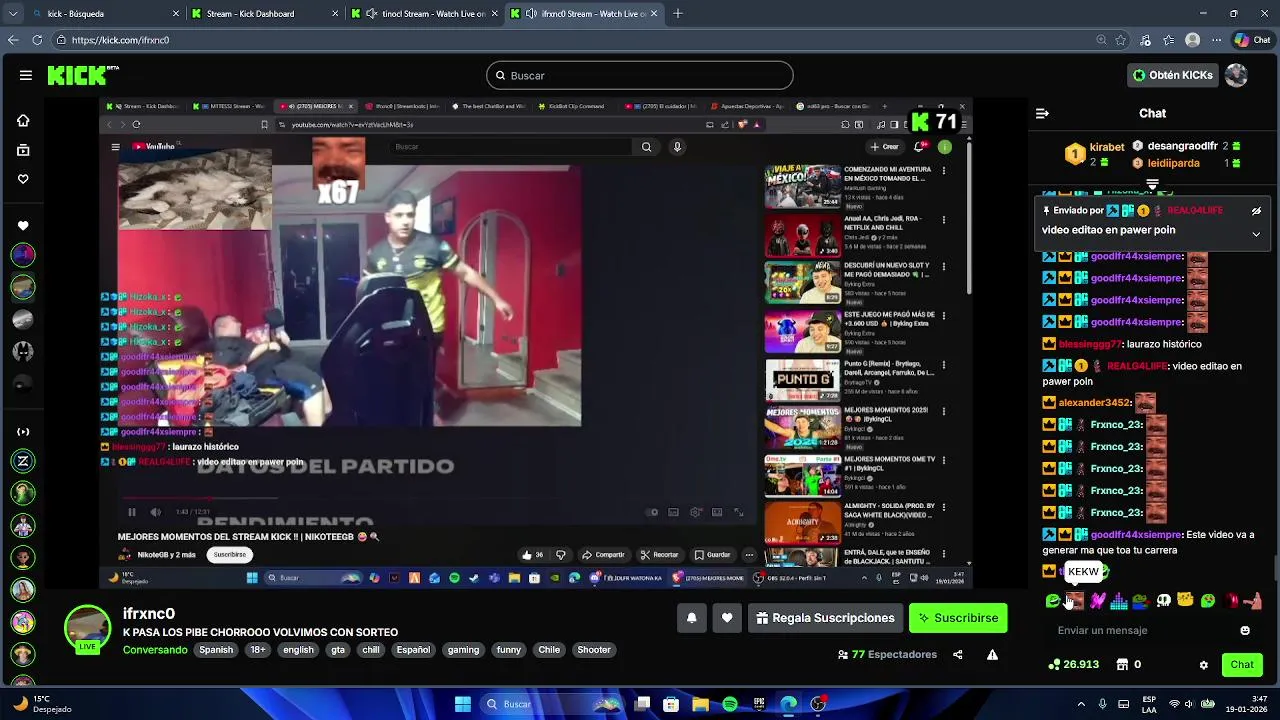Click the Enviar un mensaje chat input
The height and width of the screenshot is (720, 1280).
click(x=1140, y=631)
